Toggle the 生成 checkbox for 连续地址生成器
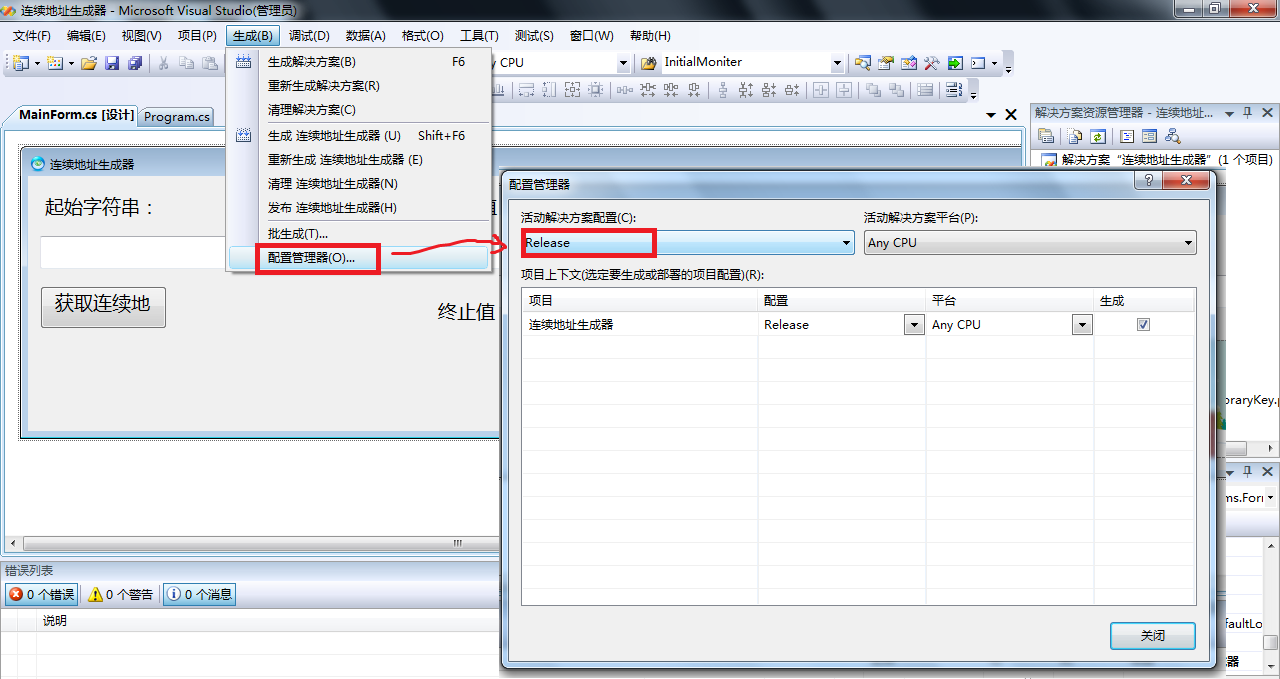 click(x=1144, y=325)
